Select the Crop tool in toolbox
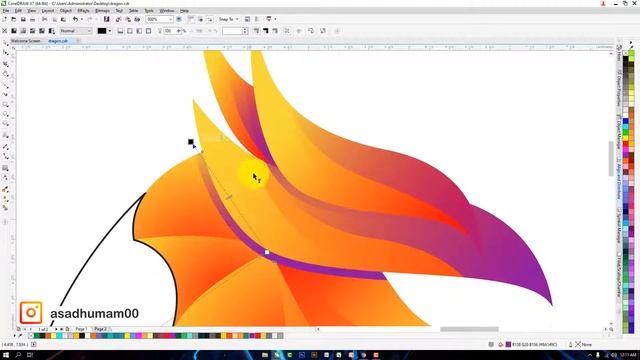This screenshot has height=360, width=640. coord(6,64)
